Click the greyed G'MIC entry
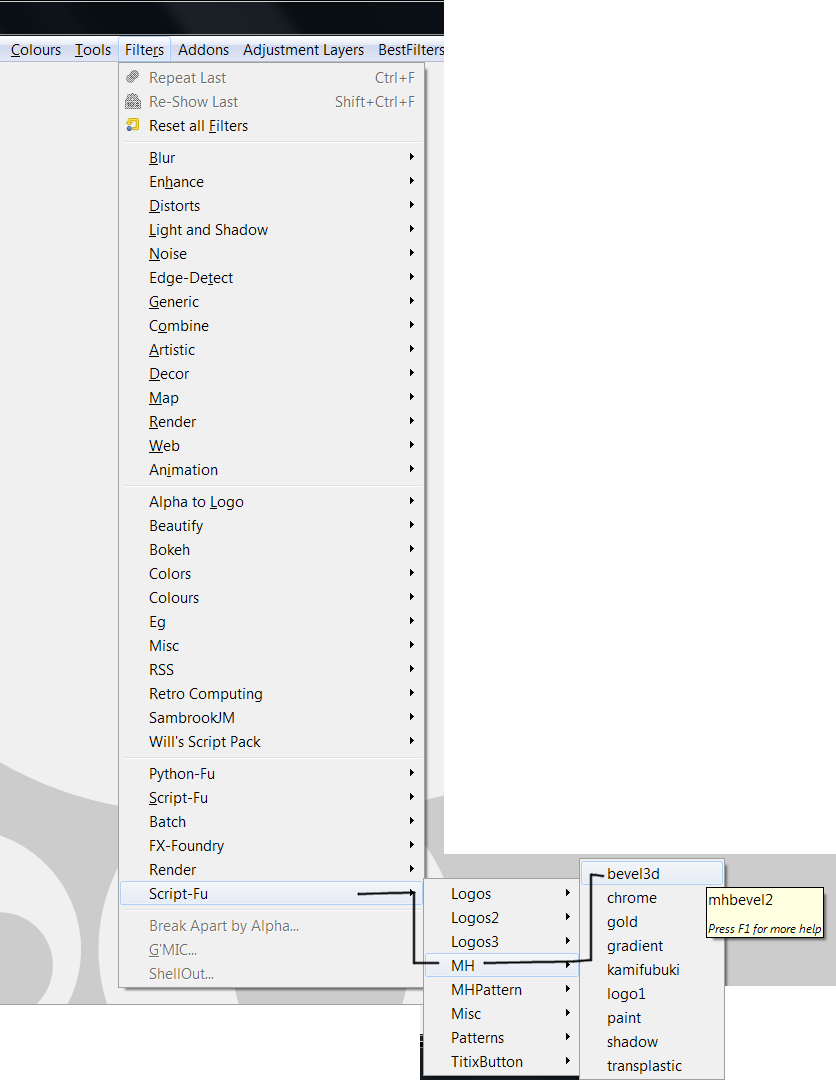This screenshot has height=1080, width=836. (x=271, y=950)
